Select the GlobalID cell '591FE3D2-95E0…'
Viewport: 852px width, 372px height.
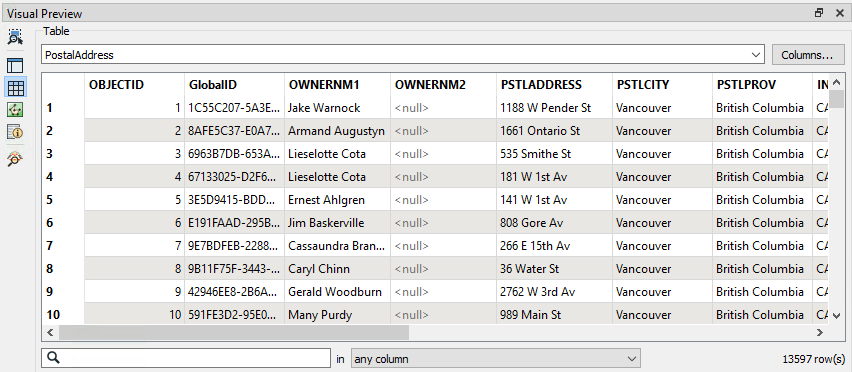click(x=235, y=314)
